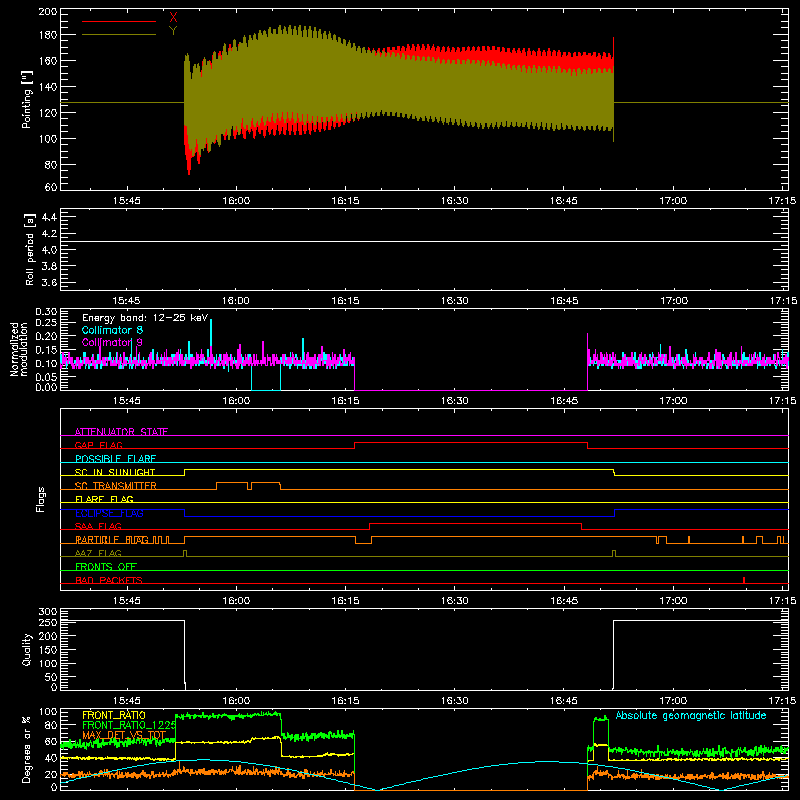Image resolution: width=800 pixels, height=800 pixels.
Task: Click the Normalized modulation axis title
Action: click(19, 349)
